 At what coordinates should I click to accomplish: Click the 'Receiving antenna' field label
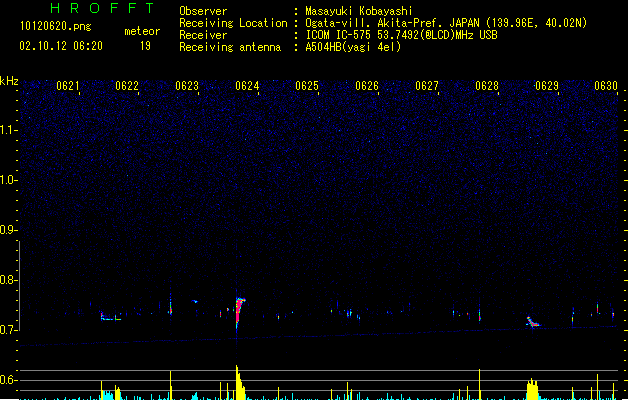click(230, 47)
